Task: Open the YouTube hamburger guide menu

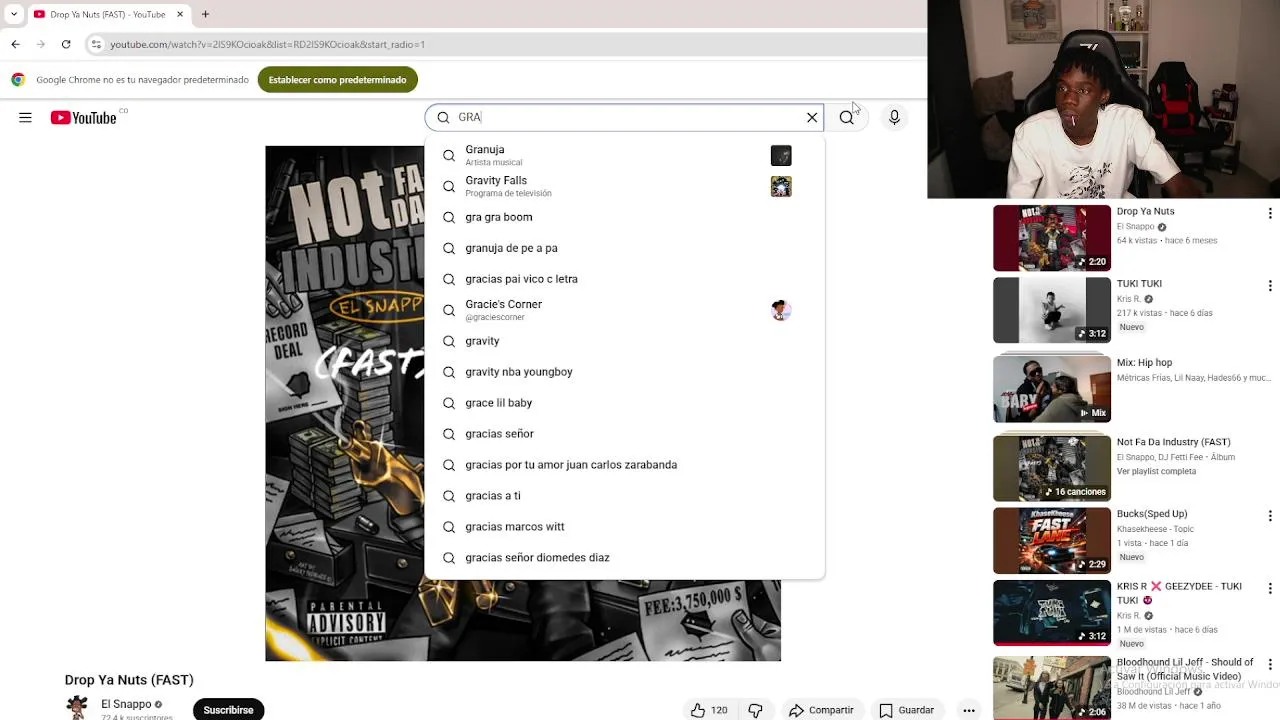Action: point(25,118)
